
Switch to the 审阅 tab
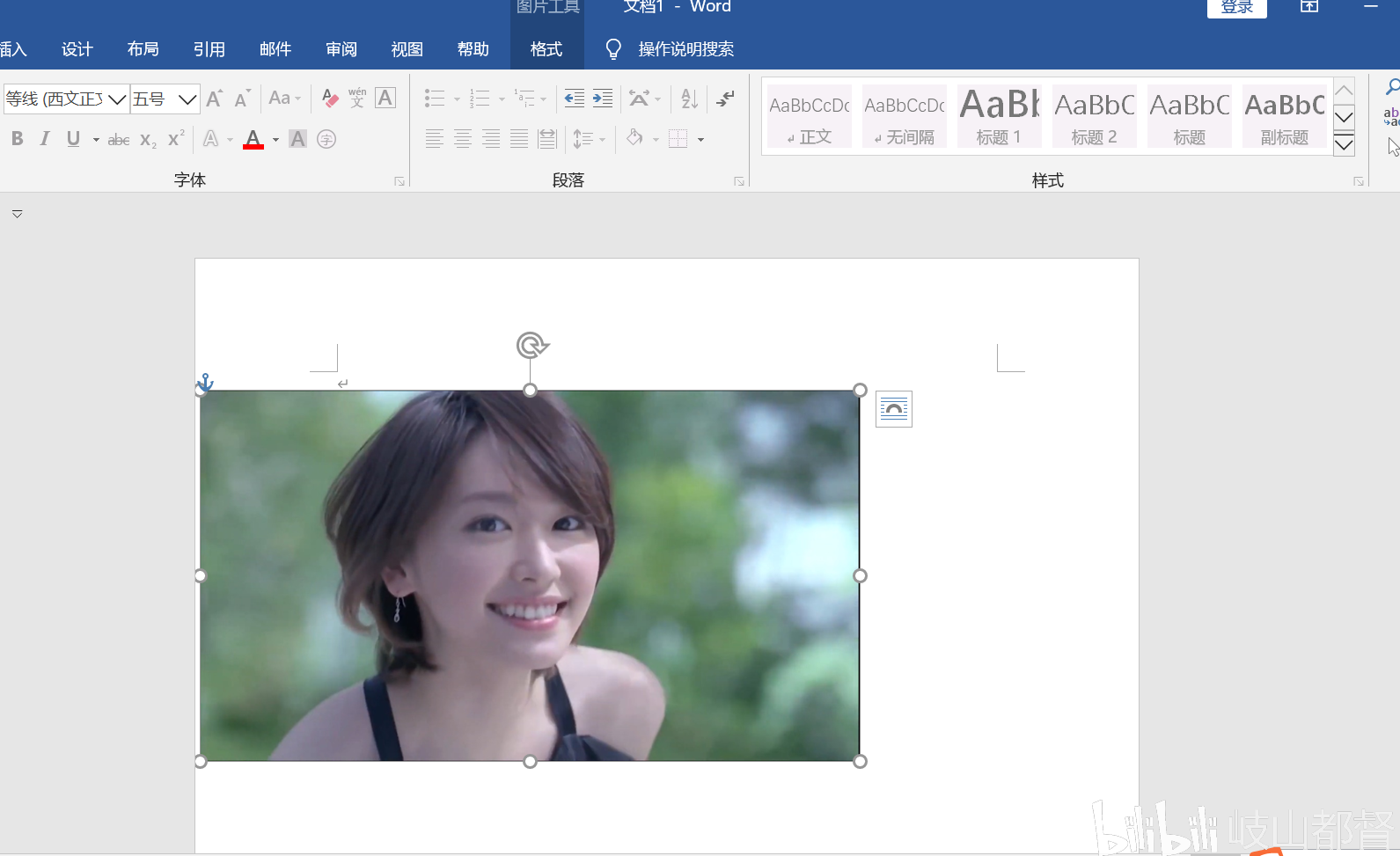(341, 49)
